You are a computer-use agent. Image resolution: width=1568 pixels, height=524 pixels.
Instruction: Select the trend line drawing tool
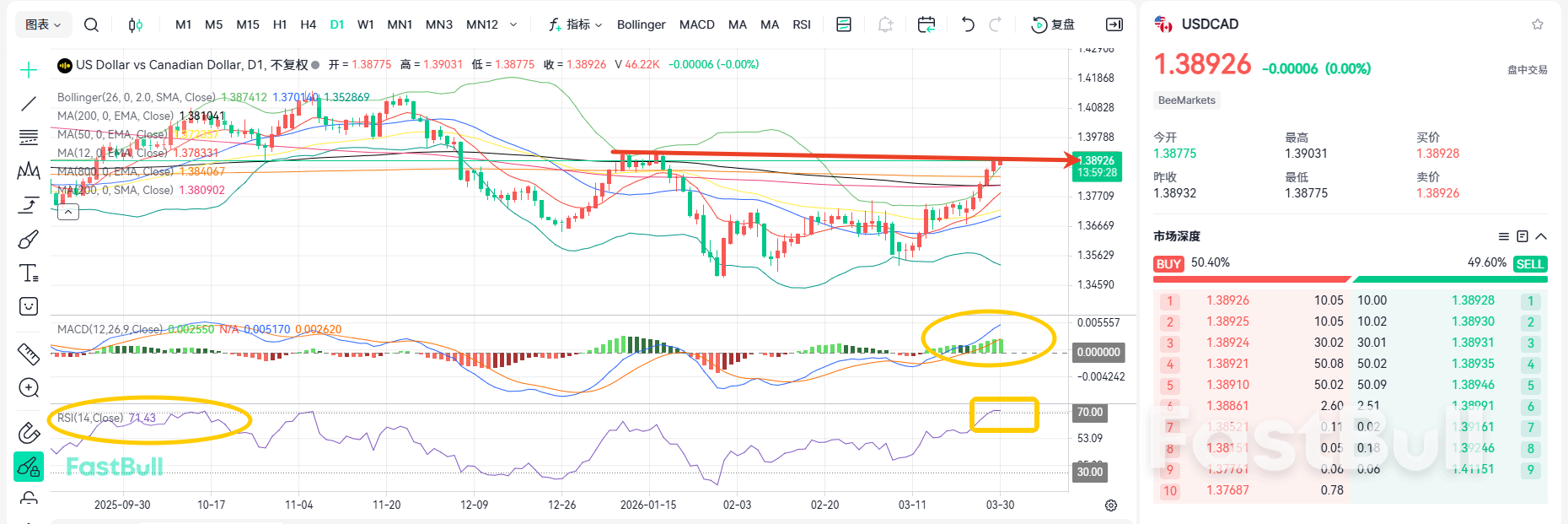point(29,104)
